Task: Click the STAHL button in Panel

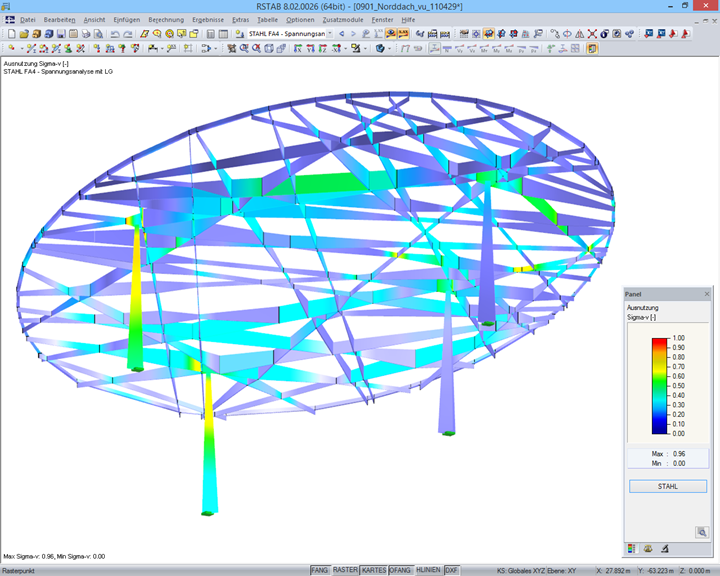Action: tap(668, 486)
